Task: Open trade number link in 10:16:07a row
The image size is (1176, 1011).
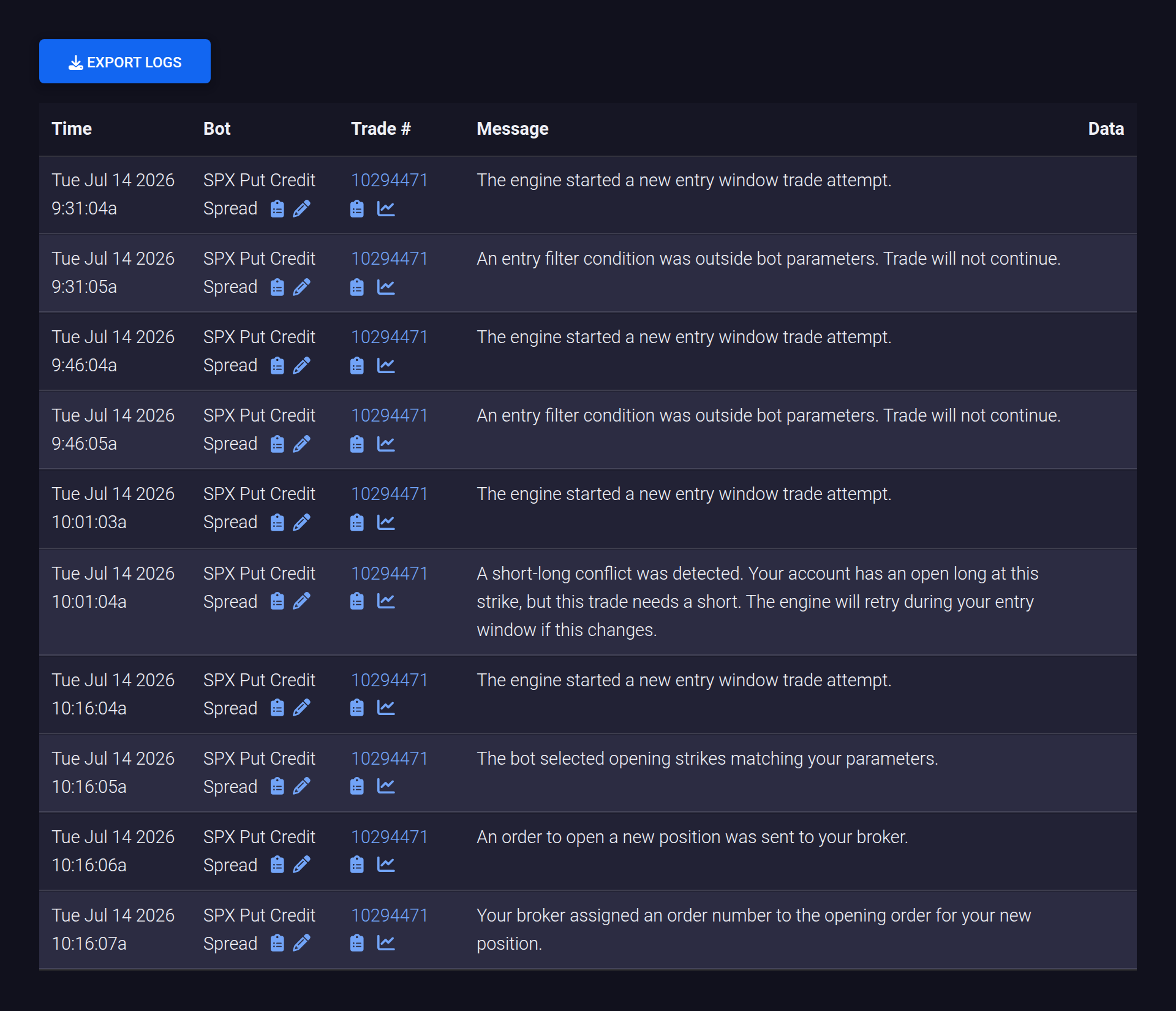Action: coord(389,915)
